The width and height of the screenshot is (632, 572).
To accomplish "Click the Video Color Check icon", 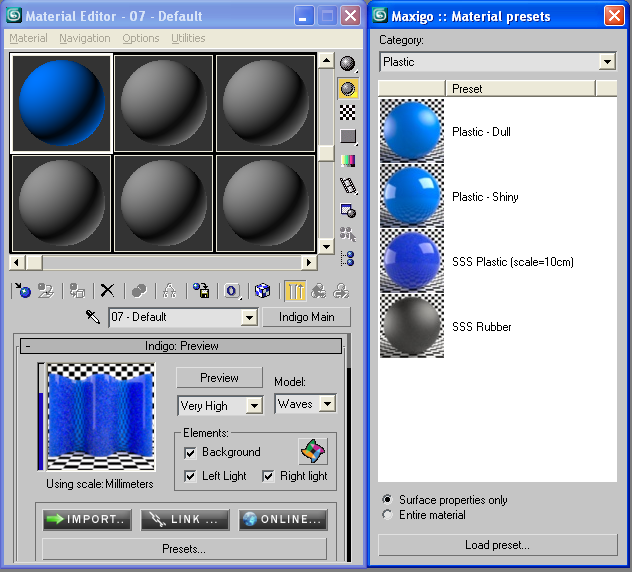I will 347,161.
